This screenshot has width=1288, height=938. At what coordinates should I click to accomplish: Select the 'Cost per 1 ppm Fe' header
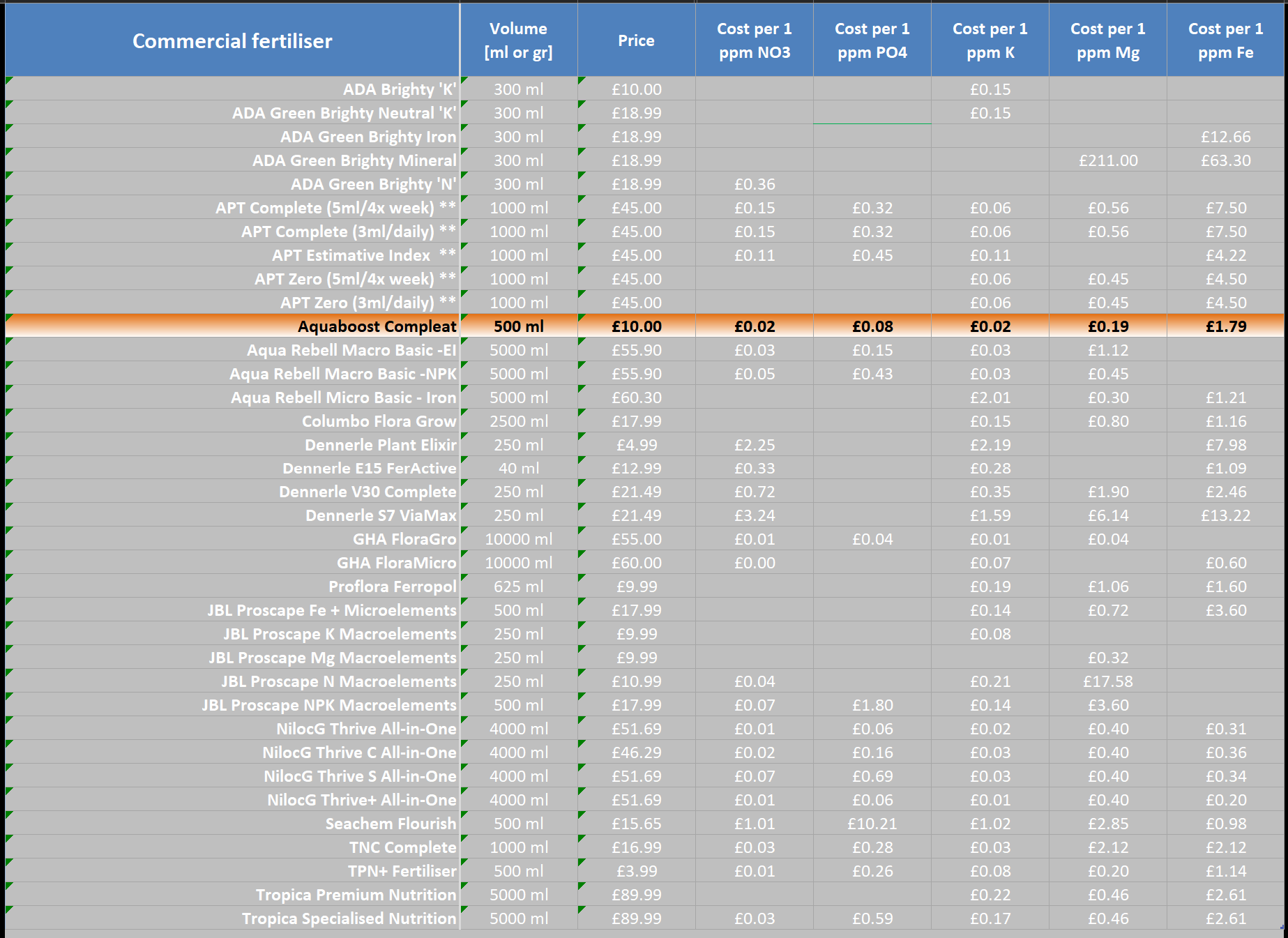[x=1226, y=40]
